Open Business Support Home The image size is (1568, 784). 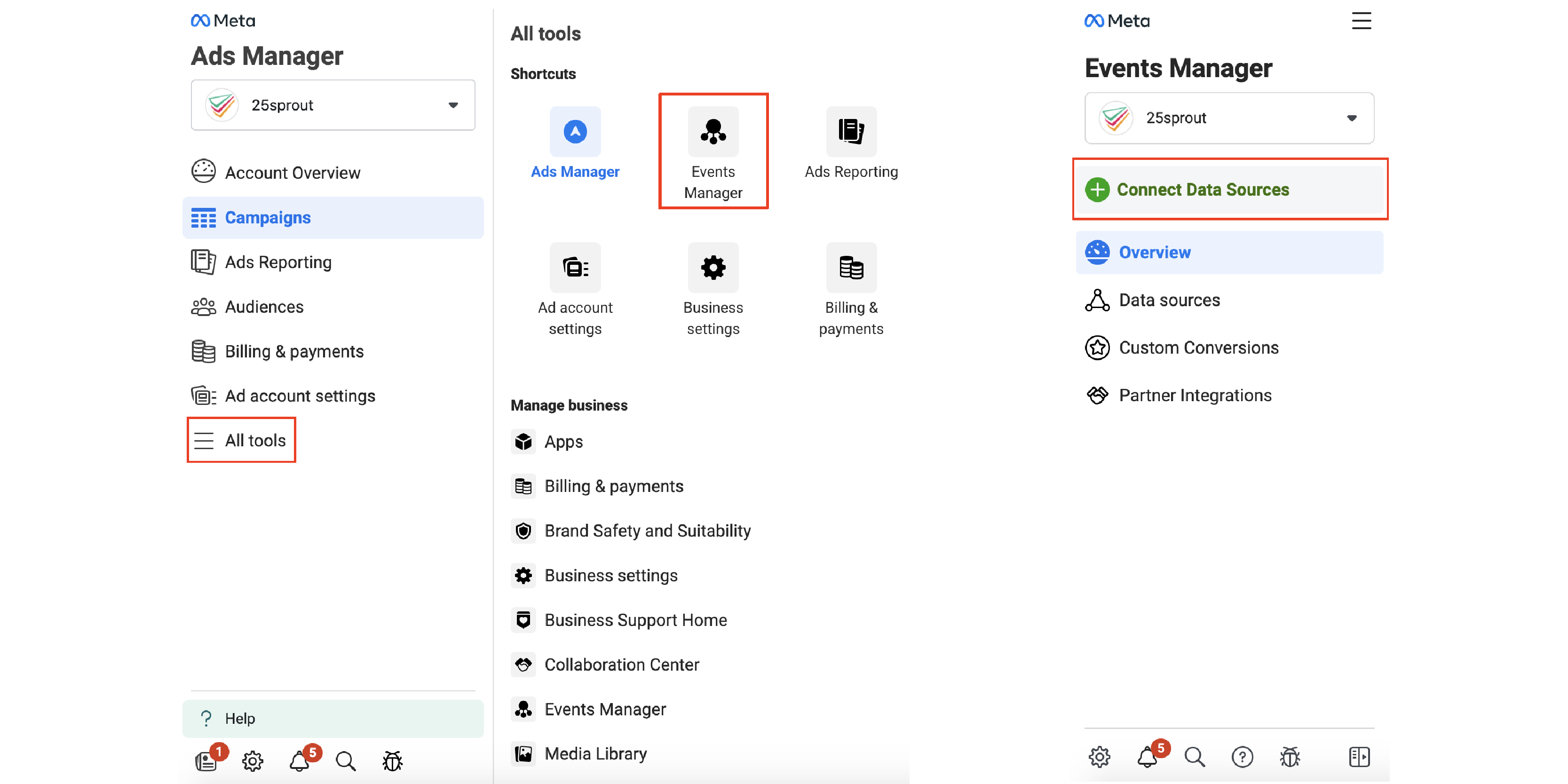[619, 620]
